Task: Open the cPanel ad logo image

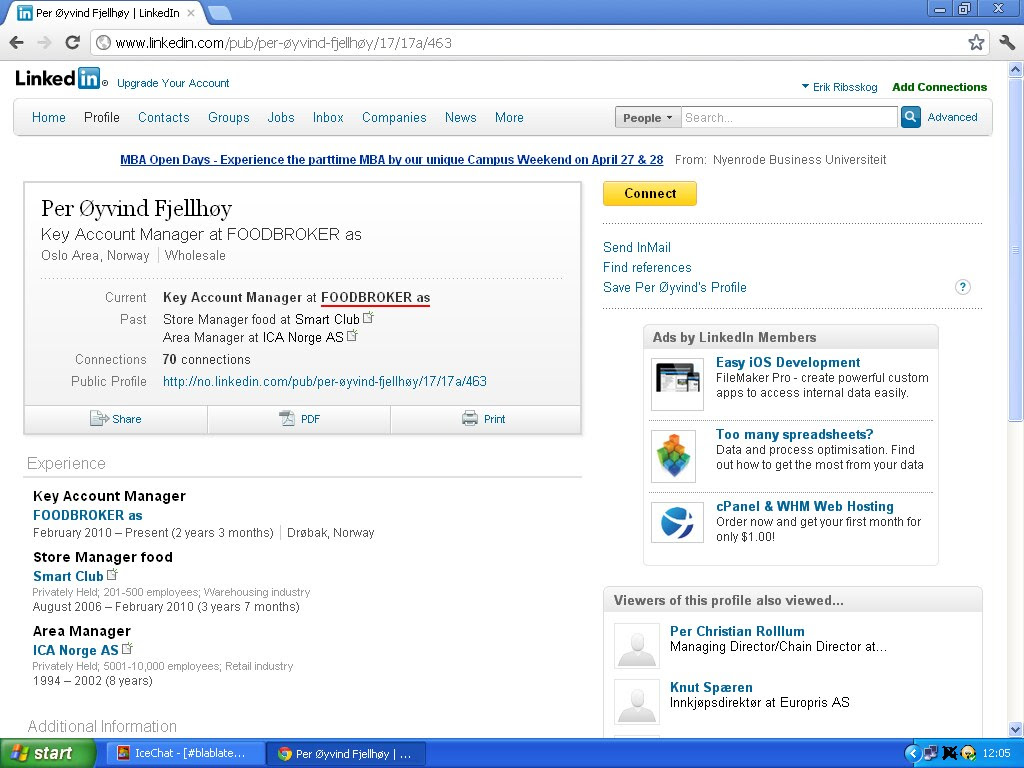Action: coord(677,522)
